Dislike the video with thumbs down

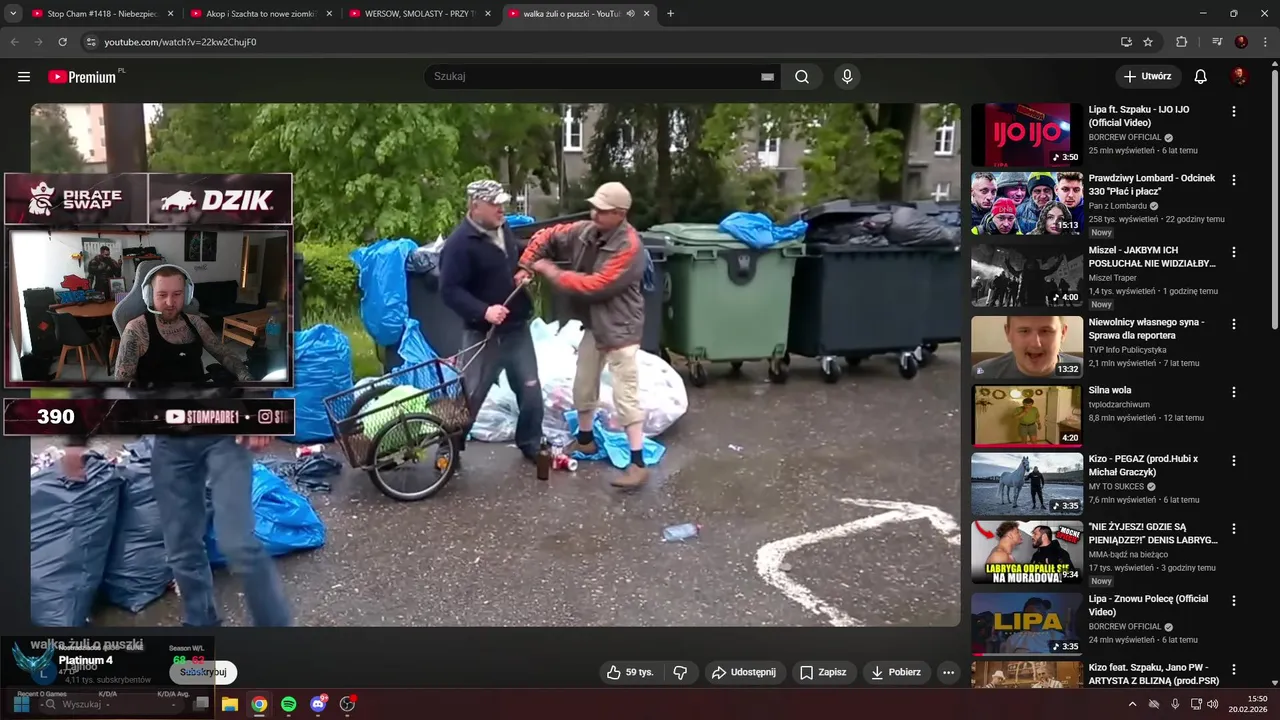click(680, 672)
